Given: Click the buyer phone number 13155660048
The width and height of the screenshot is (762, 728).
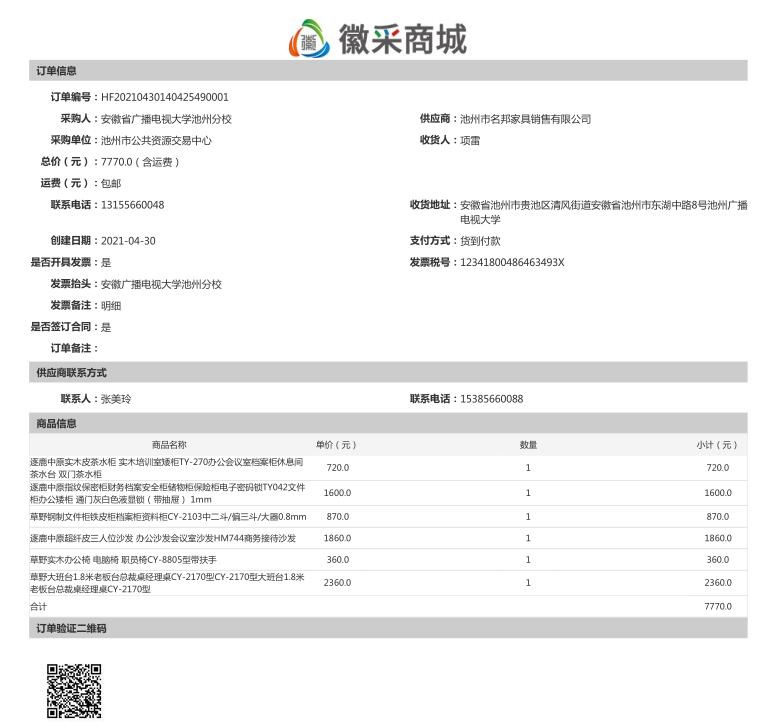Looking at the screenshot, I should [133, 205].
